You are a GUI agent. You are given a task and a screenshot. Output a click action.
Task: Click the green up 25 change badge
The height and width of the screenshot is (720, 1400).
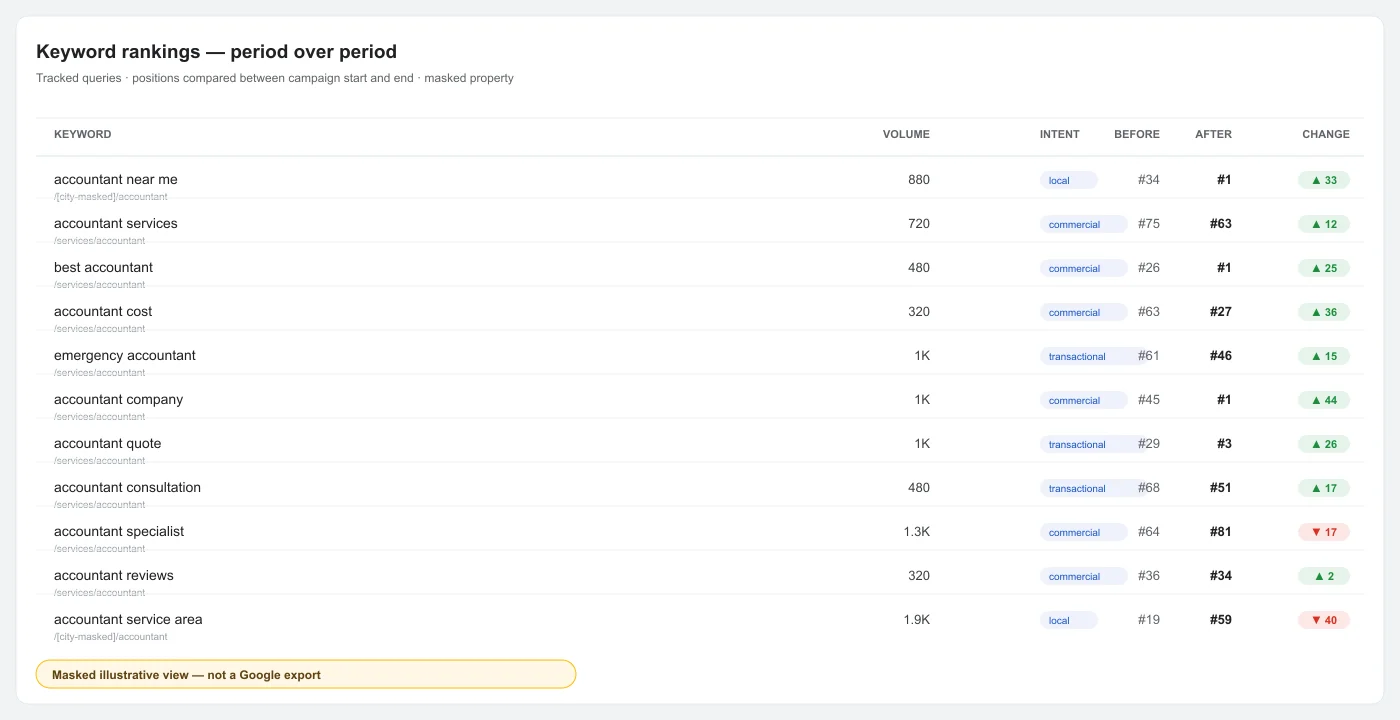coord(1324,268)
